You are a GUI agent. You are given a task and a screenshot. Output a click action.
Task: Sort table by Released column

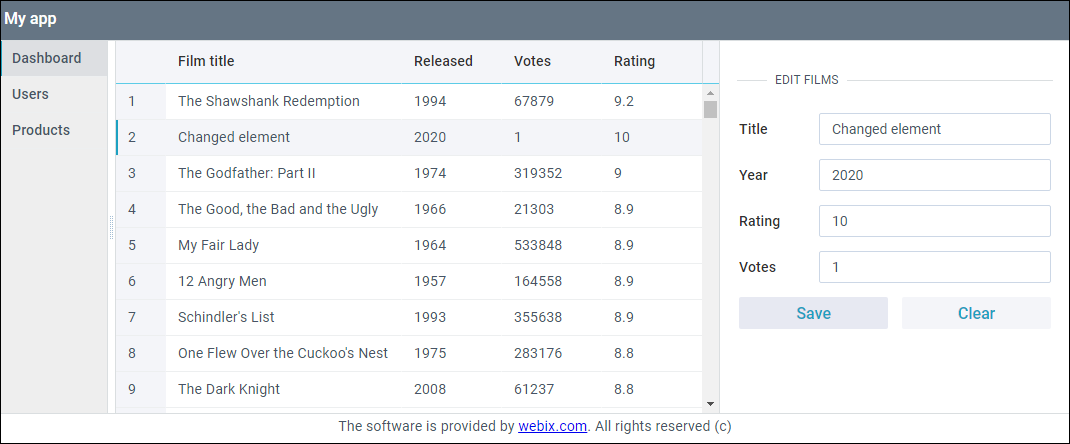click(x=443, y=61)
